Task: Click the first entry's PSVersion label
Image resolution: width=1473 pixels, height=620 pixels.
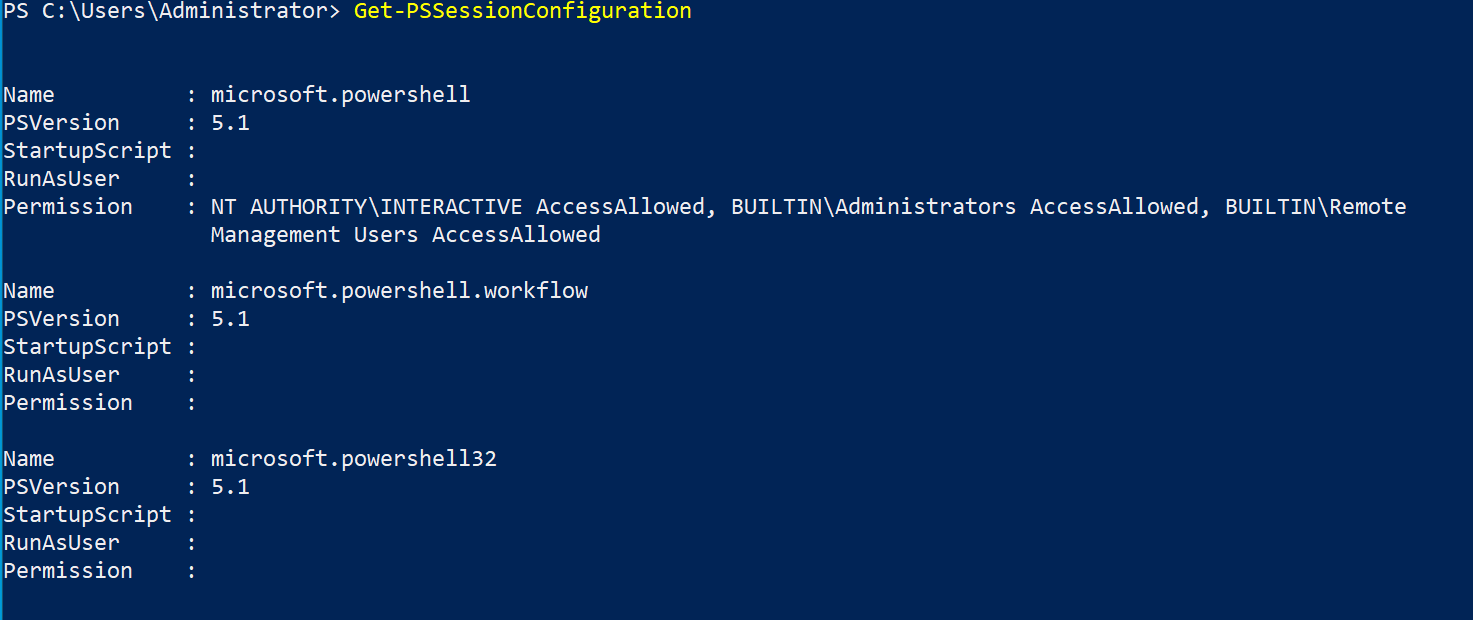Action: [61, 123]
